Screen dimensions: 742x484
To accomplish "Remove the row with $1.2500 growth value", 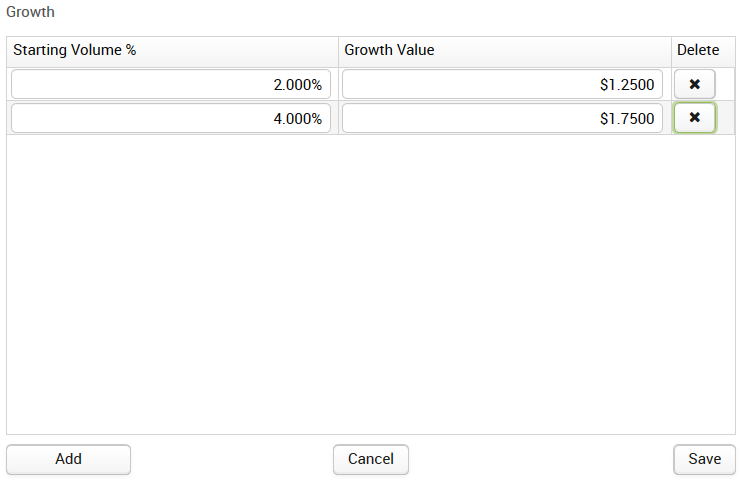I will (x=694, y=84).
